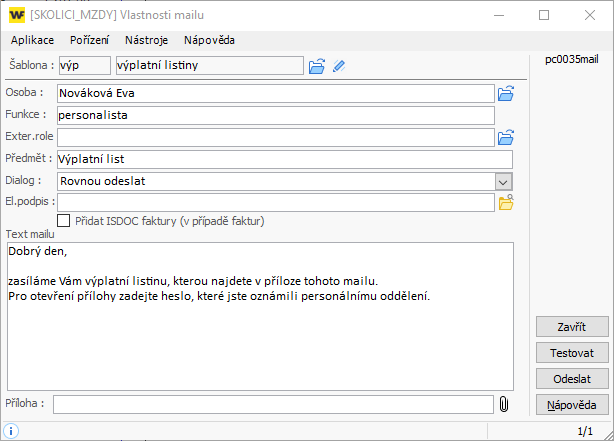
Task: Open the Šablona folder browse icon
Action: click(317, 66)
